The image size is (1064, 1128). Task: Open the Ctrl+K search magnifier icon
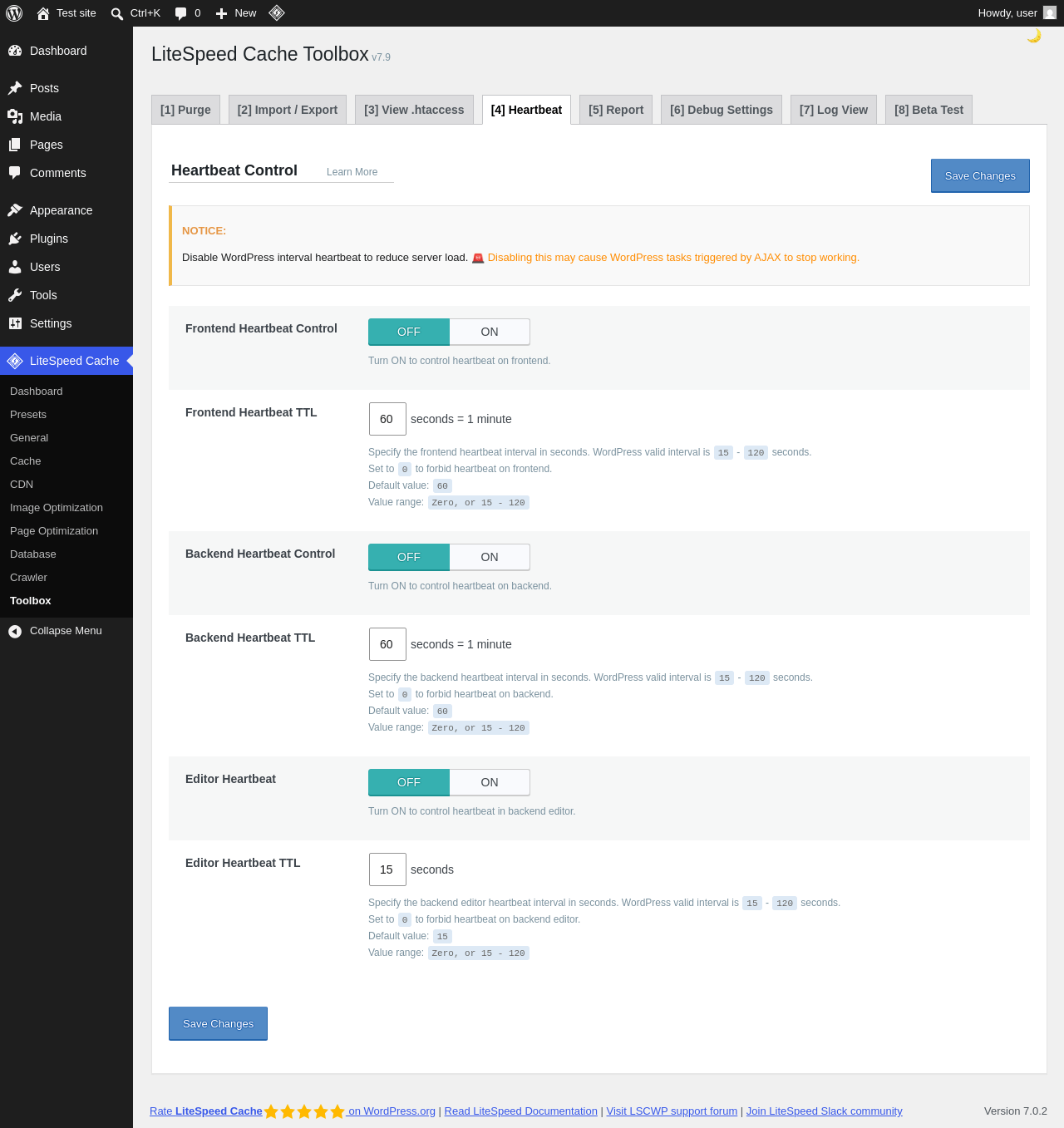(x=117, y=13)
